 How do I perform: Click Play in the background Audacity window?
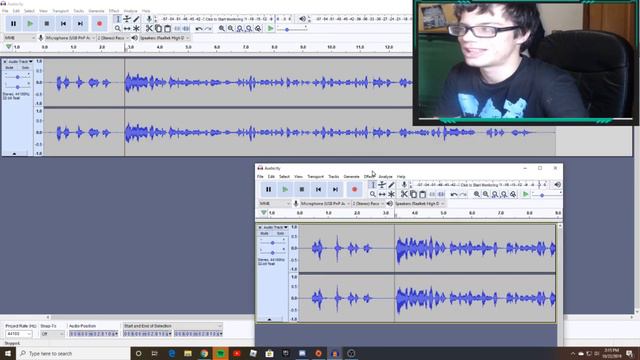pyautogui.click(x=30, y=24)
